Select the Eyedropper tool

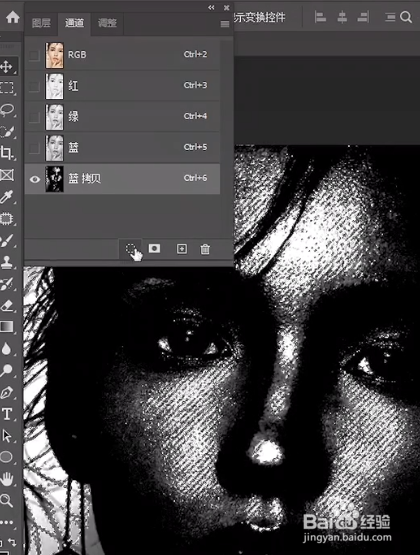click(x=6, y=197)
